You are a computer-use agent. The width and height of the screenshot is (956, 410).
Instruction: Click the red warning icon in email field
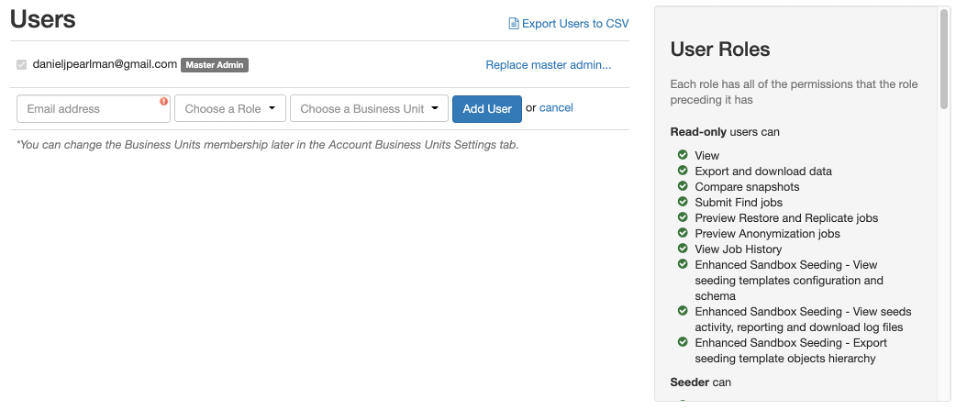164,101
